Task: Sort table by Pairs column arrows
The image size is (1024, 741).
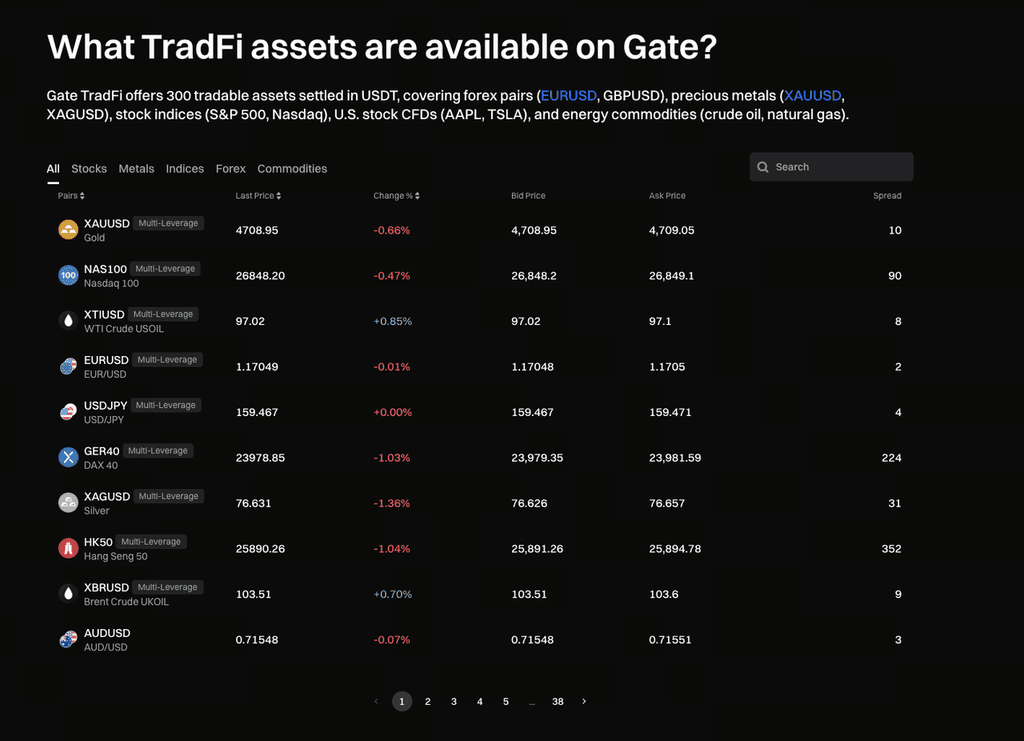Action: click(82, 196)
